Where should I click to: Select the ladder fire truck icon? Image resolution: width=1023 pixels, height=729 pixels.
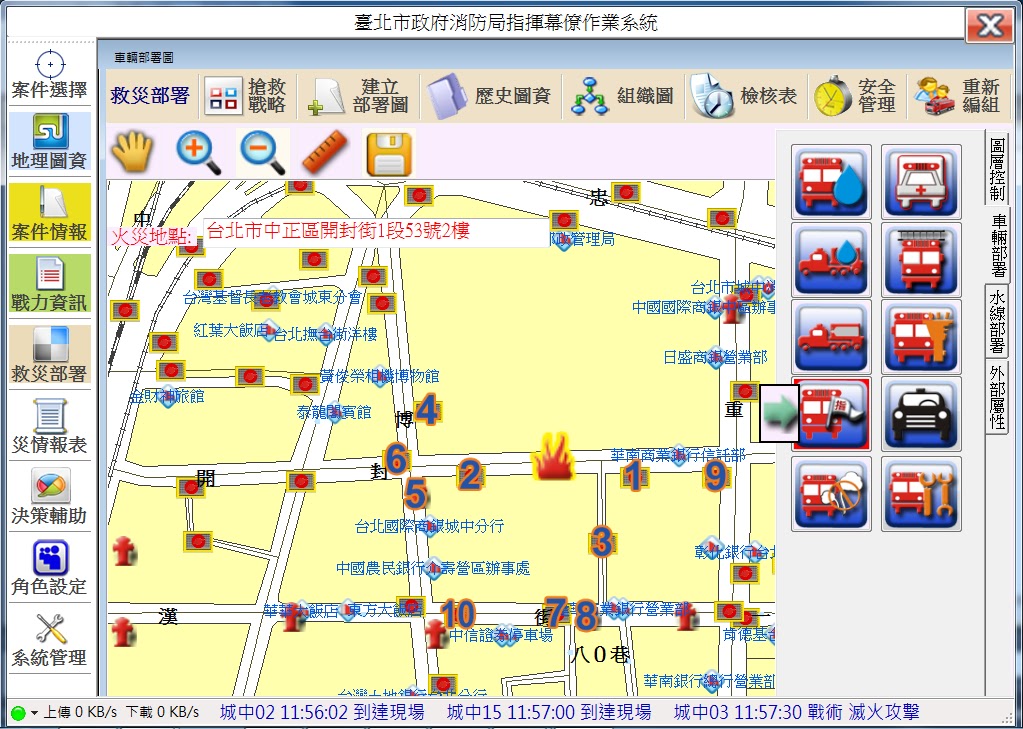tap(920, 260)
